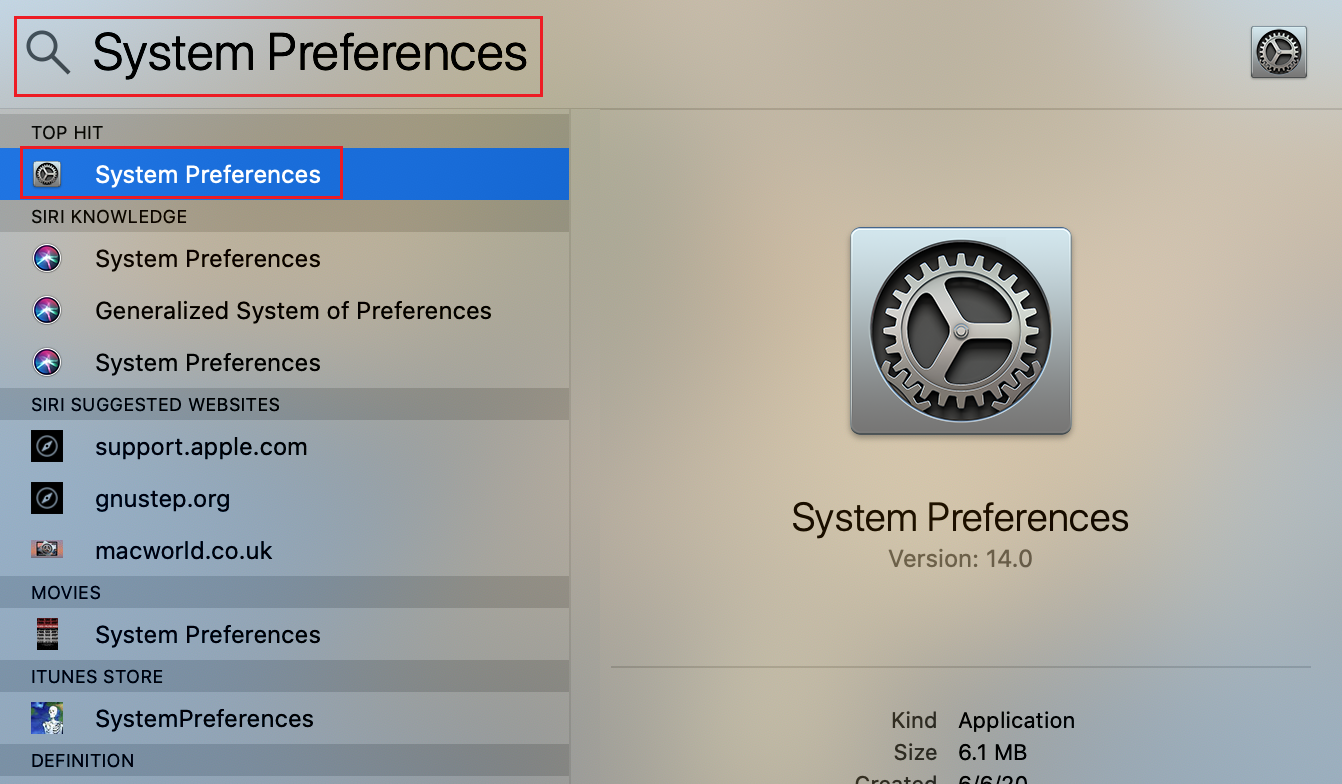Screen dimensions: 1342x784
Task: Click the large System Preferences preview icon
Action: click(x=961, y=331)
